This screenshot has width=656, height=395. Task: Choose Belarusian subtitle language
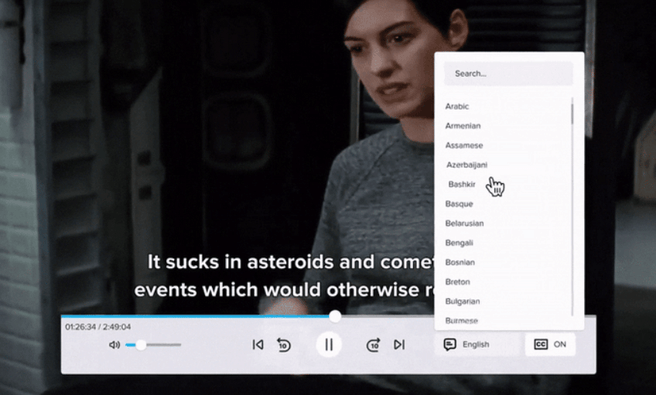point(464,223)
